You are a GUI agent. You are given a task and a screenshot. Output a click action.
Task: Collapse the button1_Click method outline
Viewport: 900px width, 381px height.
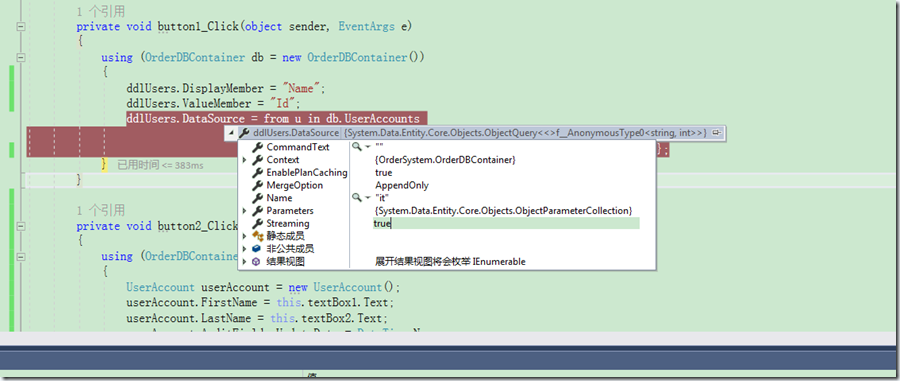coord(21,26)
